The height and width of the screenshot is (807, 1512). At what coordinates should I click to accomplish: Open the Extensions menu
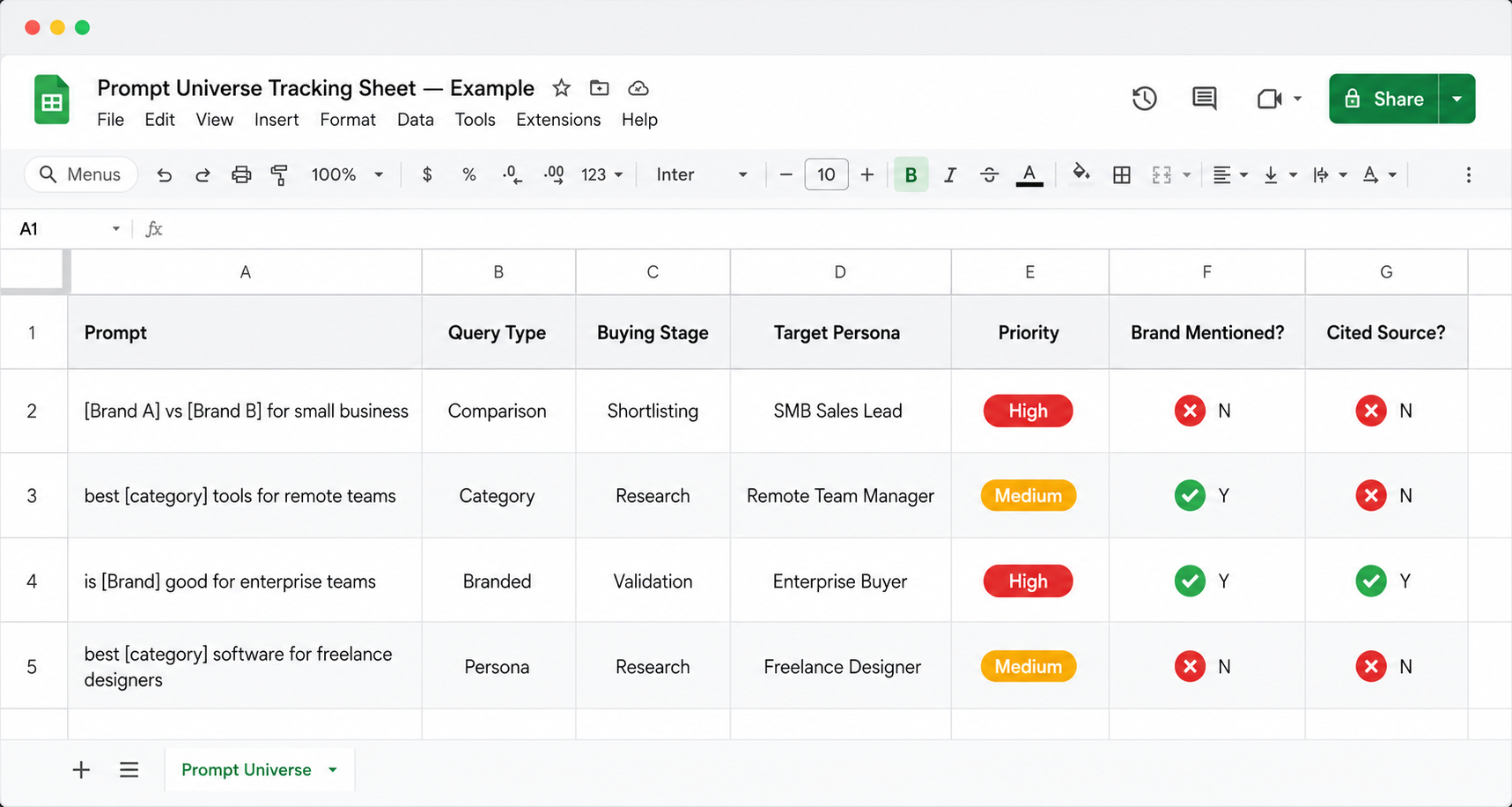pyautogui.click(x=558, y=120)
